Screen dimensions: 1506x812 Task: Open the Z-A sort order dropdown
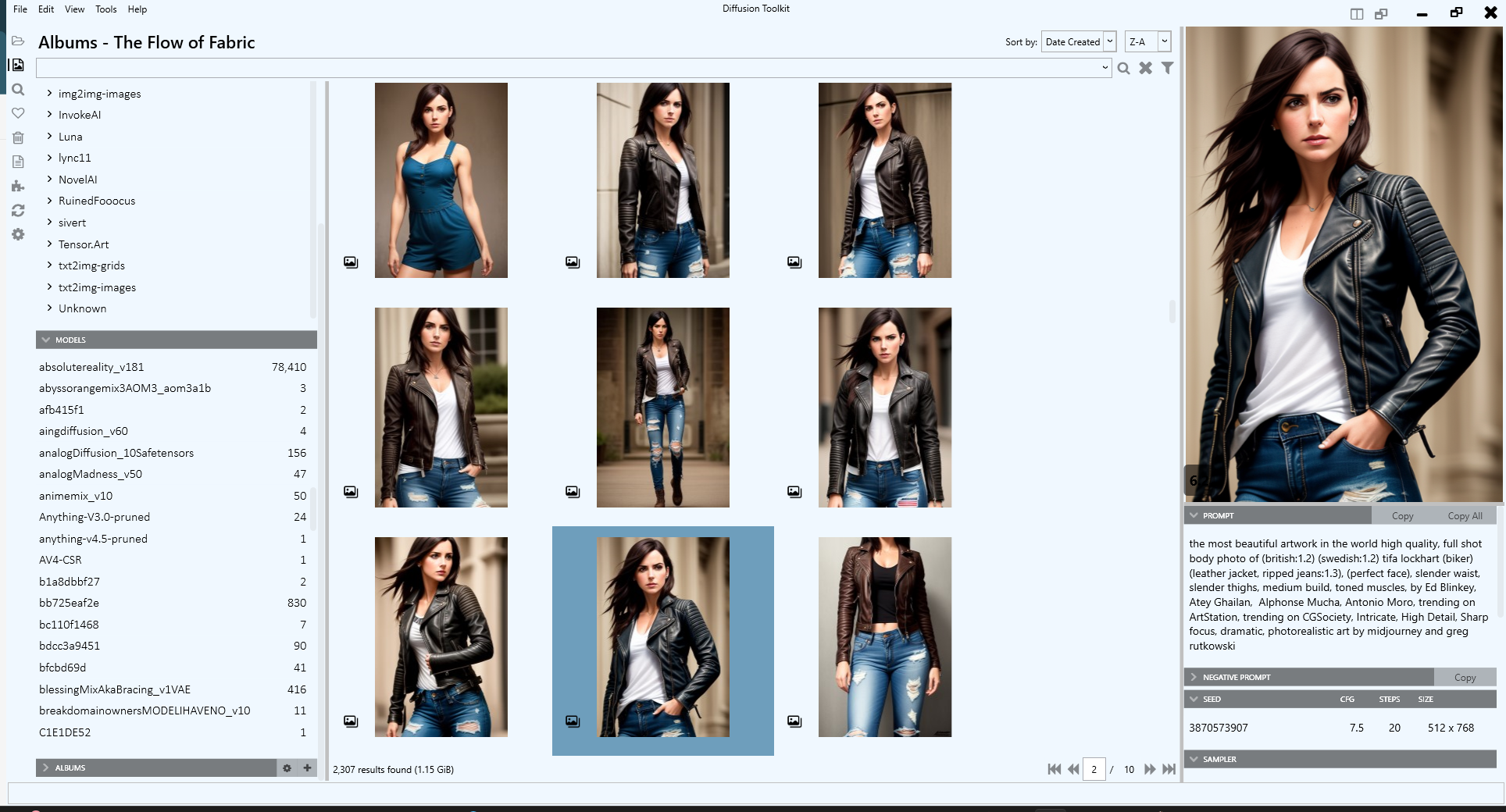1147,42
